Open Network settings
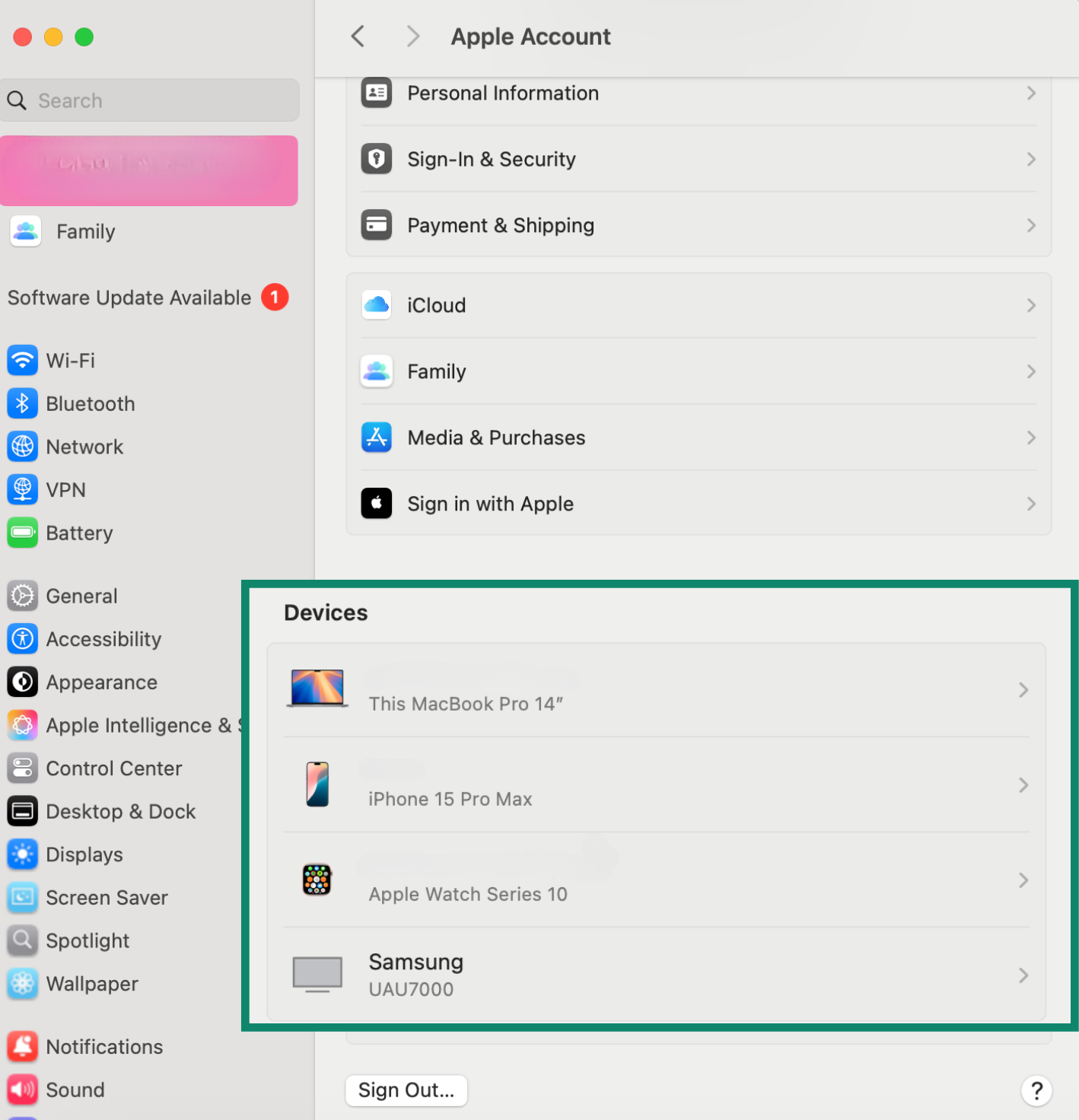This screenshot has width=1079, height=1120. pos(84,447)
